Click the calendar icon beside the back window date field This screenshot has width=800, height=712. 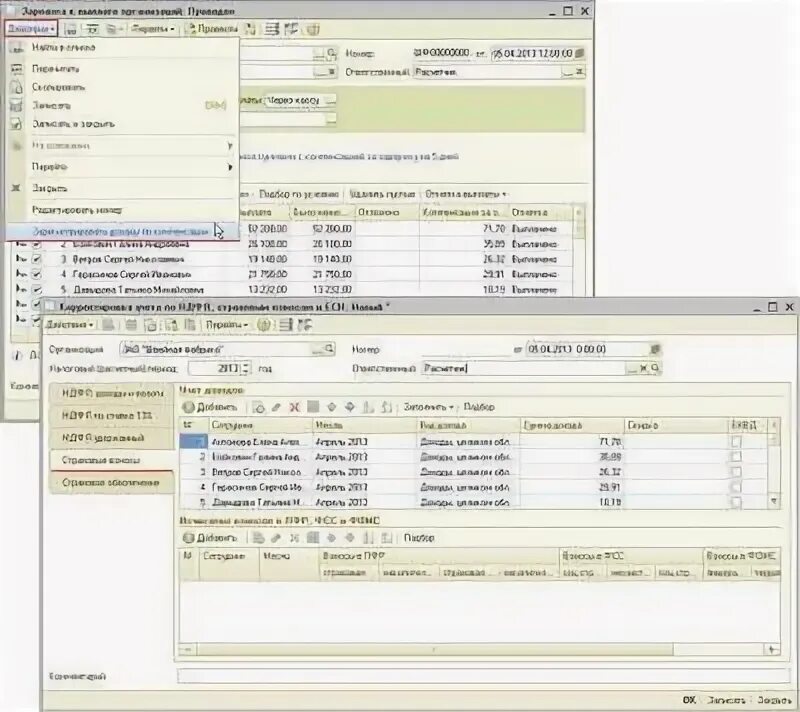point(579,53)
